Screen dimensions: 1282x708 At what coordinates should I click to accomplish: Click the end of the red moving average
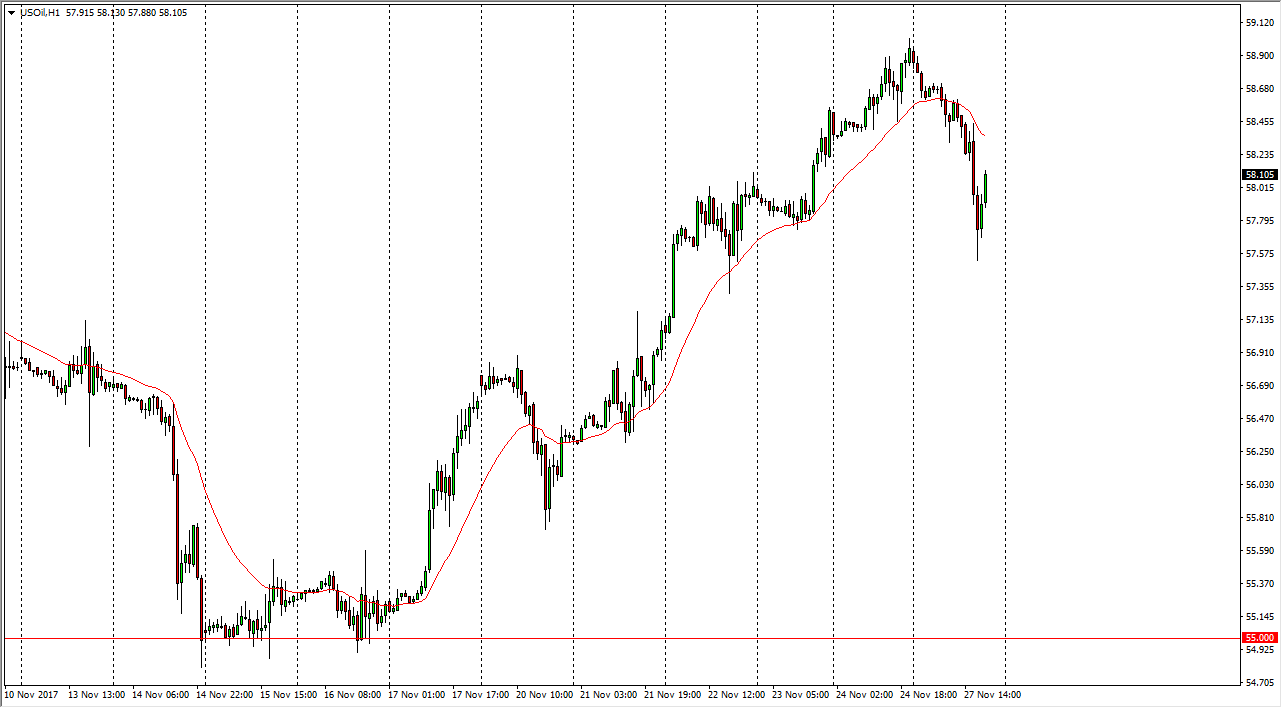(x=985, y=135)
